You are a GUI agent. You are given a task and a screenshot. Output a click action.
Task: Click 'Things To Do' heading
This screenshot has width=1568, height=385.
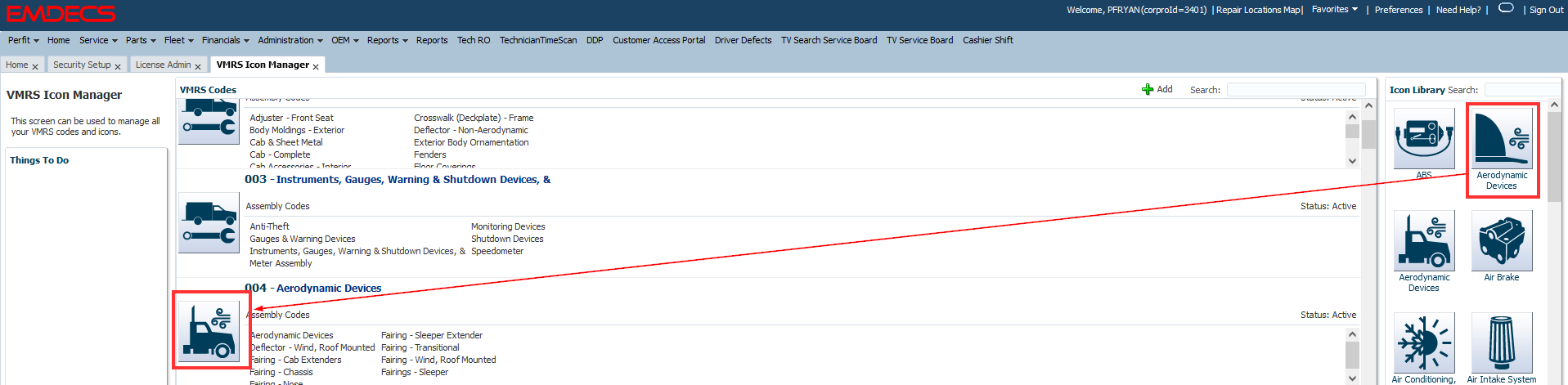(x=39, y=160)
